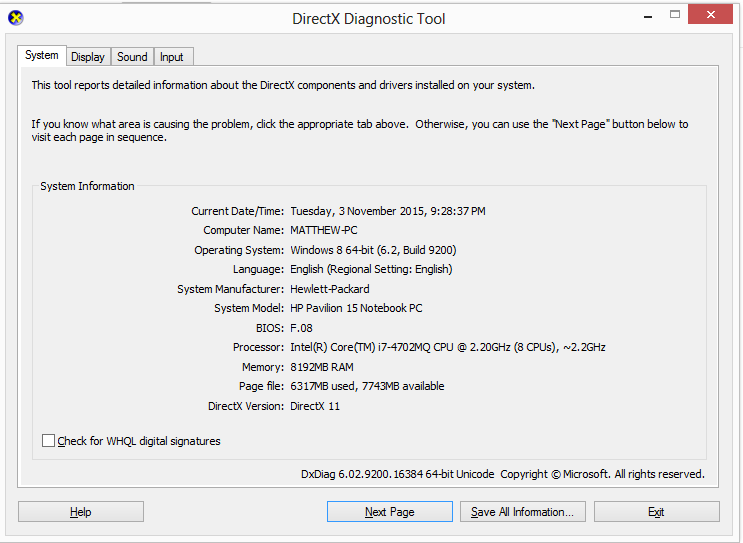Click the 8192MB RAM memory value
This screenshot has width=743, height=543.
pos(322,367)
